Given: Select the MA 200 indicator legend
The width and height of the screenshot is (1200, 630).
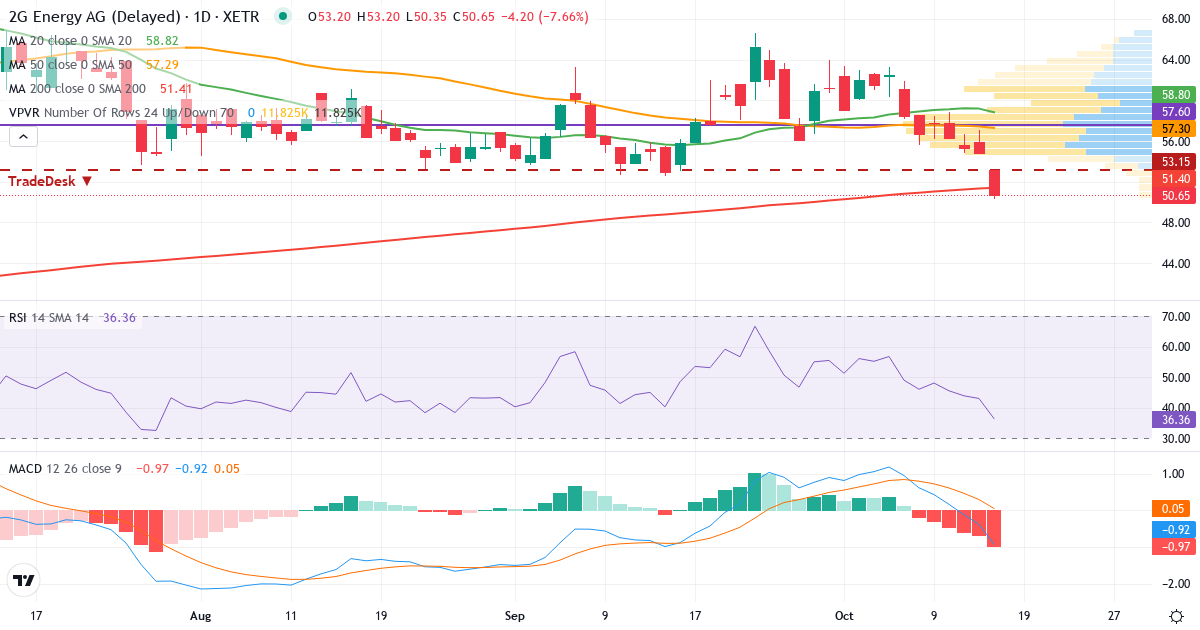Looking at the screenshot, I should [79, 88].
